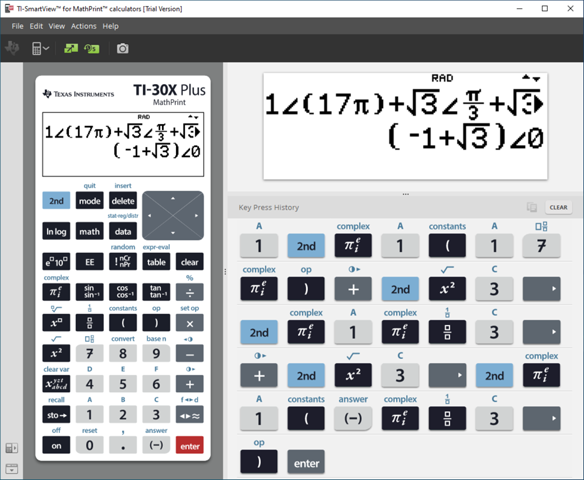Click the take screenshot camera icon

click(x=123, y=48)
